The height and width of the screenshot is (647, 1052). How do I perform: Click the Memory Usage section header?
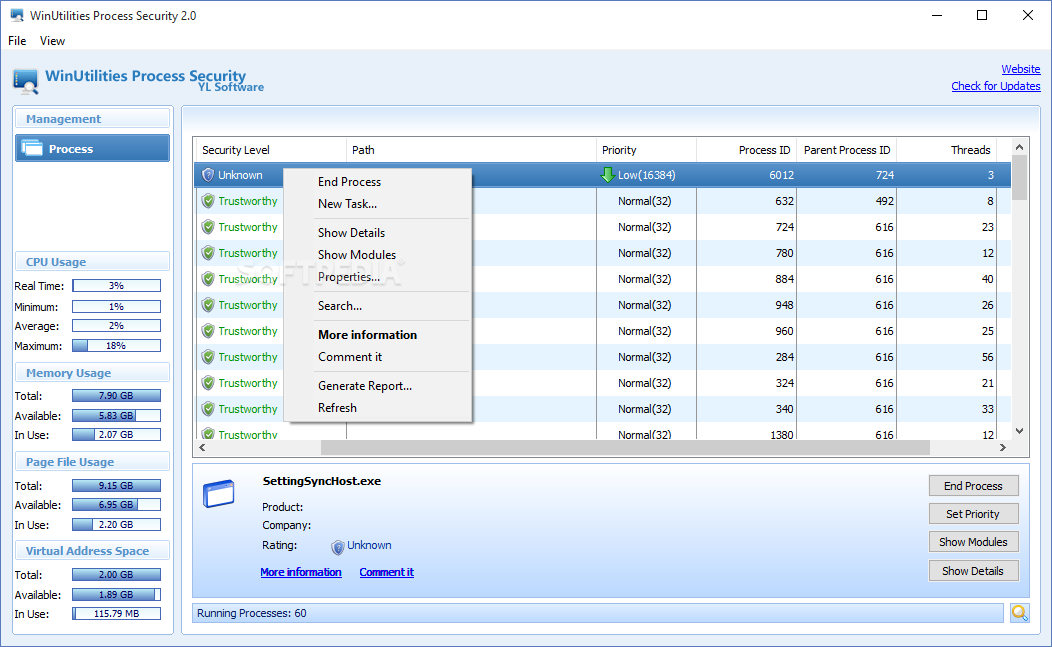(93, 372)
